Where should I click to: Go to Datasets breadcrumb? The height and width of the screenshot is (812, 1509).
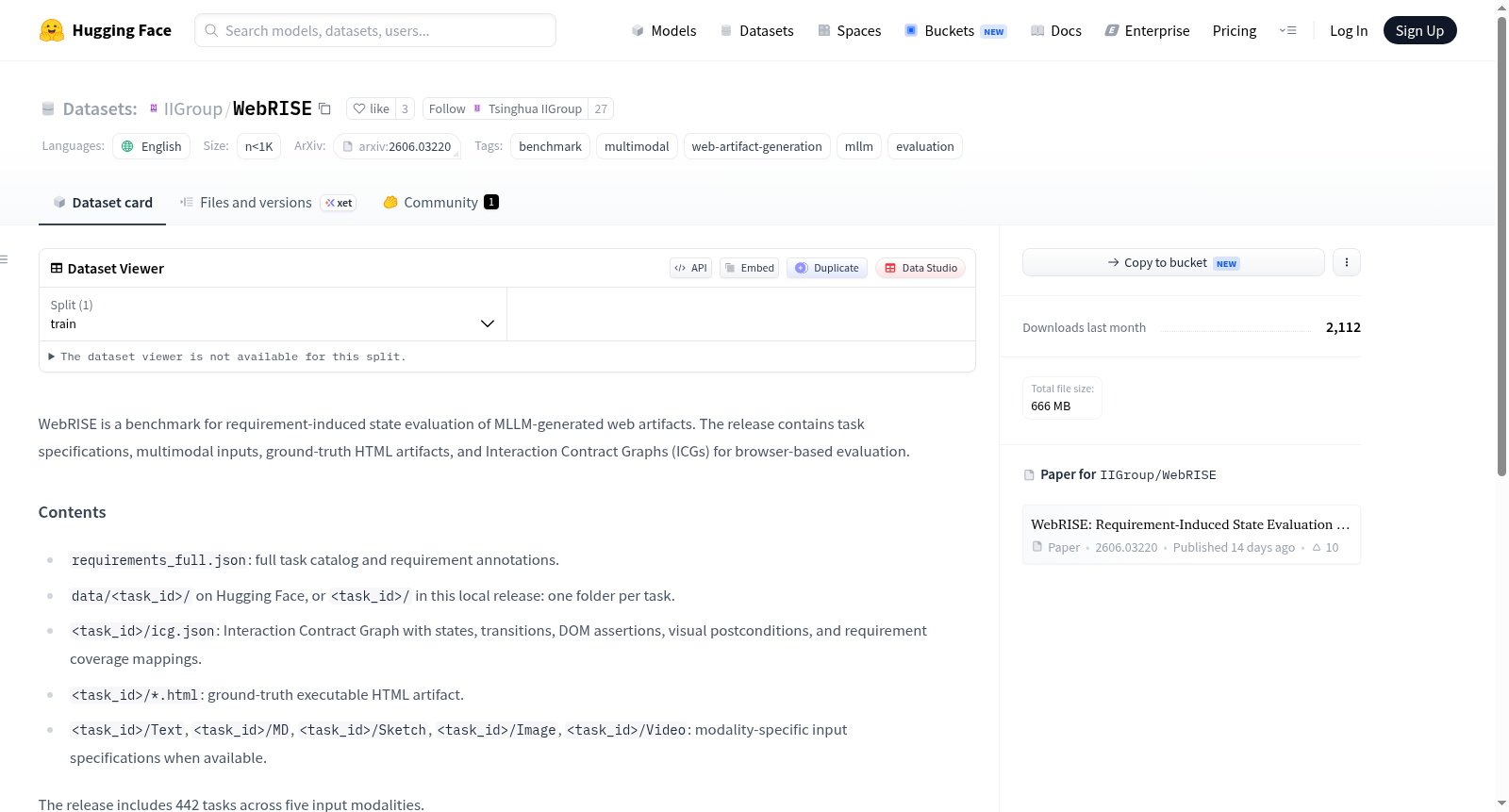(x=99, y=108)
